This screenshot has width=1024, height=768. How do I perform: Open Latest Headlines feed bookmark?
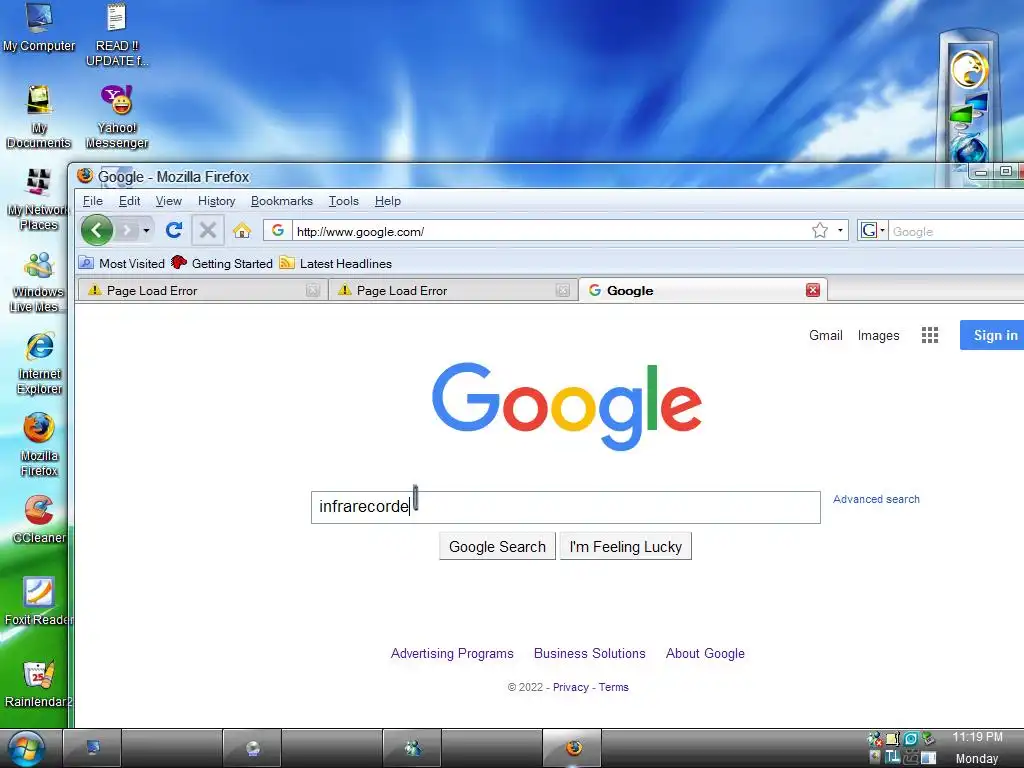click(336, 263)
